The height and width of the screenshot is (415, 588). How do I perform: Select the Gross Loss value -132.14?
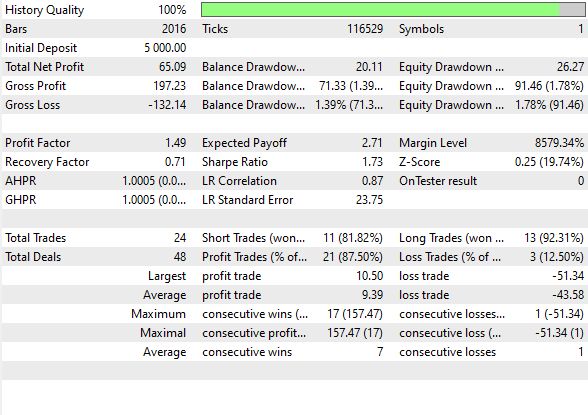167,105
